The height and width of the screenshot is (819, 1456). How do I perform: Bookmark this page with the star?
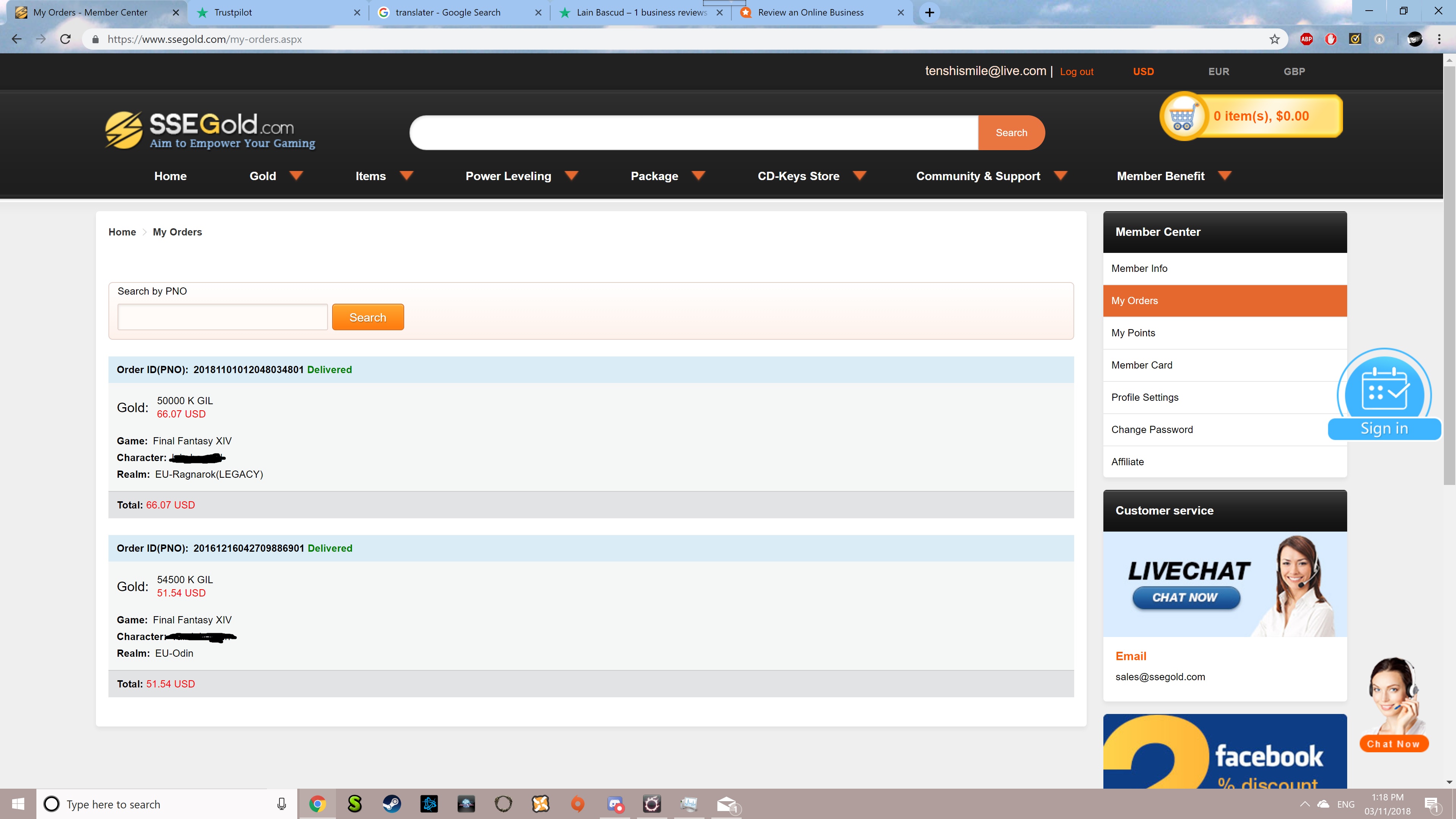click(x=1274, y=39)
